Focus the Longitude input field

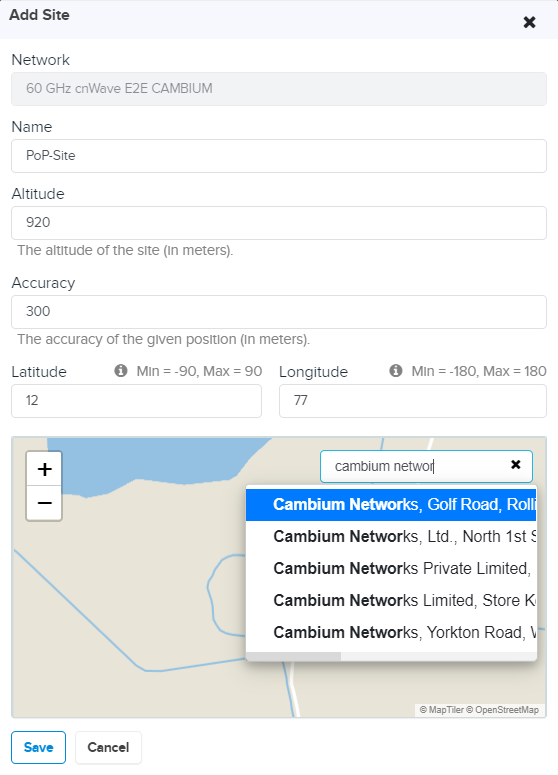413,401
